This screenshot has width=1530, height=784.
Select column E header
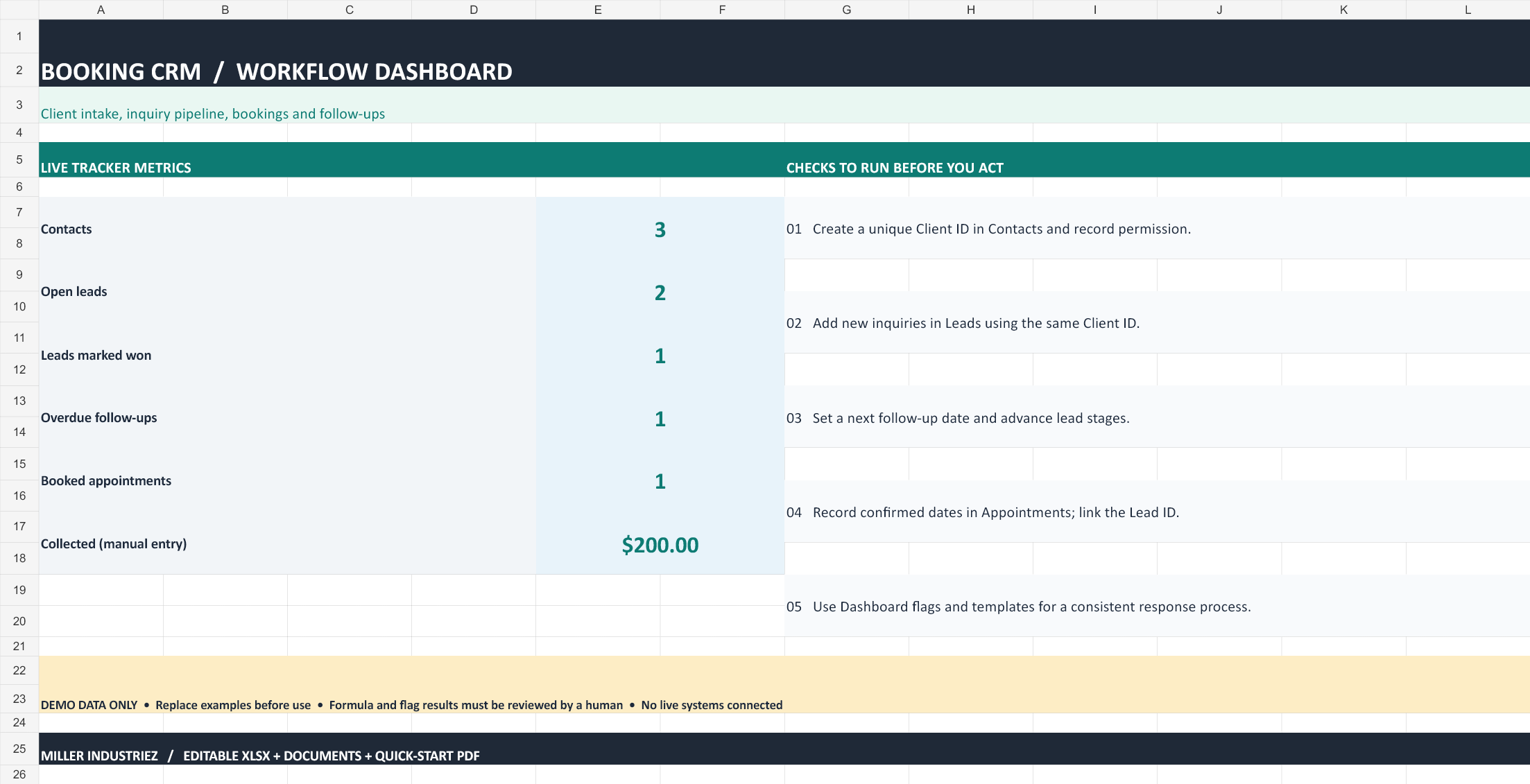[x=598, y=10]
